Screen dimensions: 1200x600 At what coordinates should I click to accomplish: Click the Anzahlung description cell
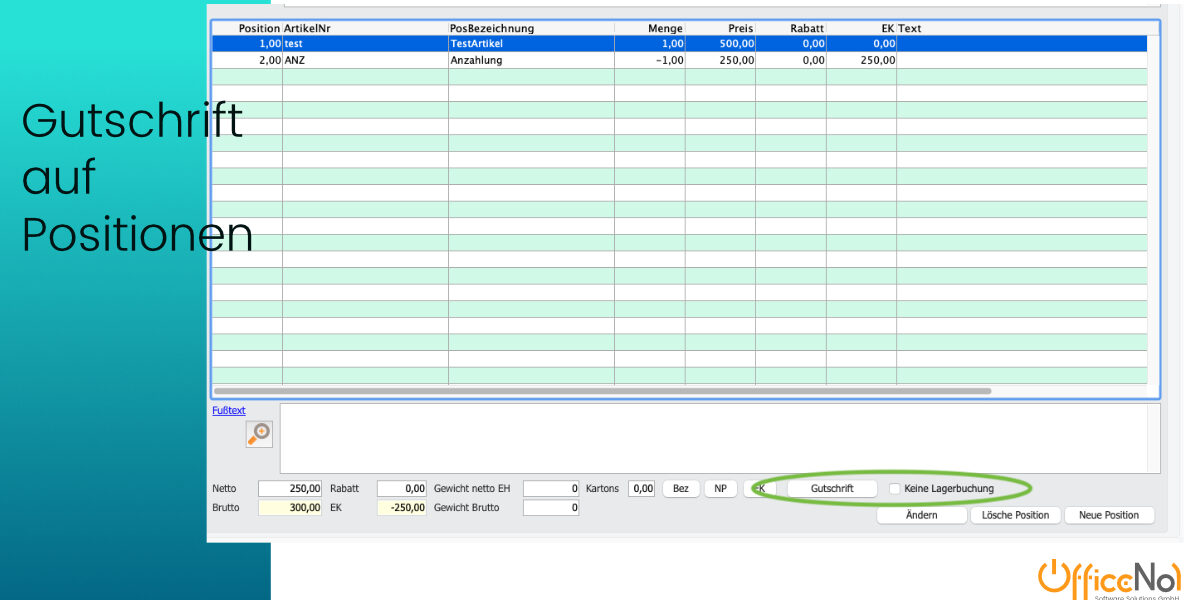[x=531, y=60]
